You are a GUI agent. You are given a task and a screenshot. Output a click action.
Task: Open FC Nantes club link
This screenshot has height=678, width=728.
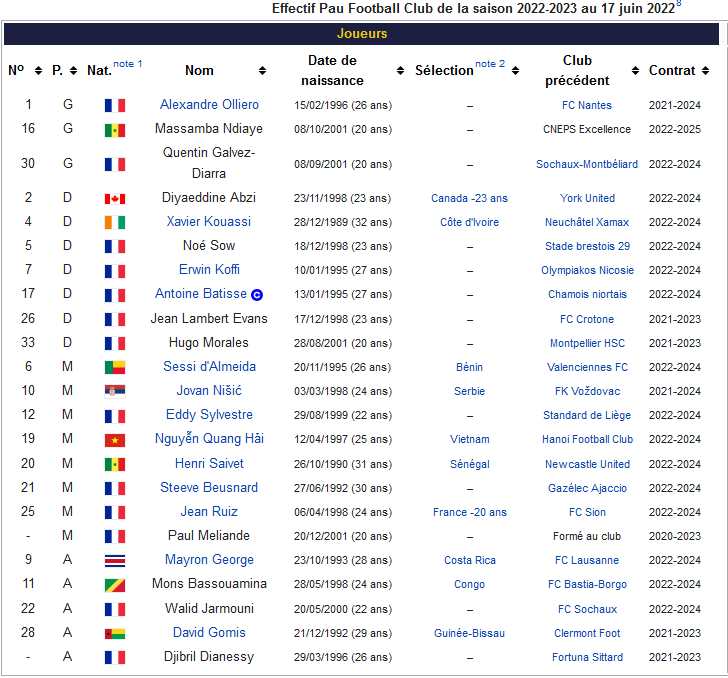(587, 105)
